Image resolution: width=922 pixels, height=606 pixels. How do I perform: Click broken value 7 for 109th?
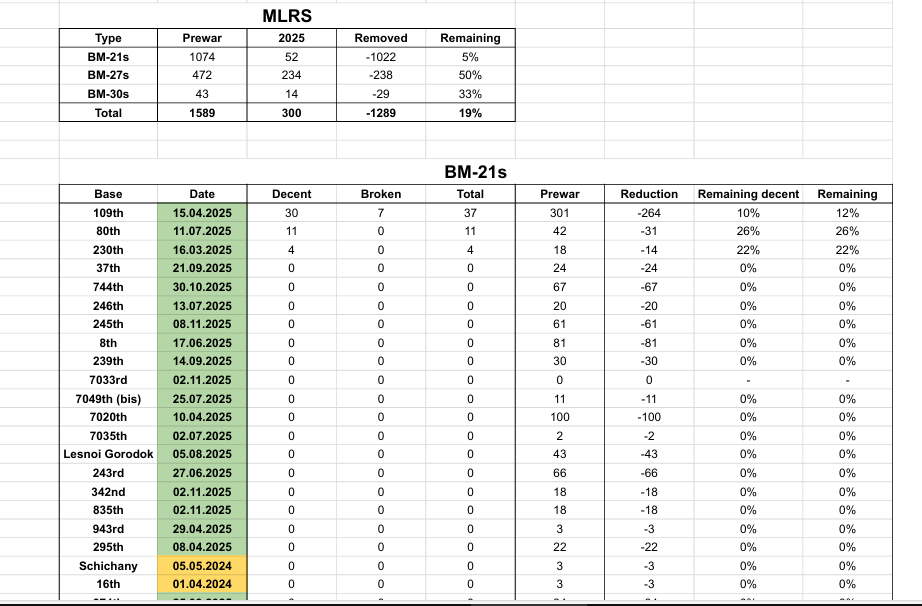[x=381, y=213]
